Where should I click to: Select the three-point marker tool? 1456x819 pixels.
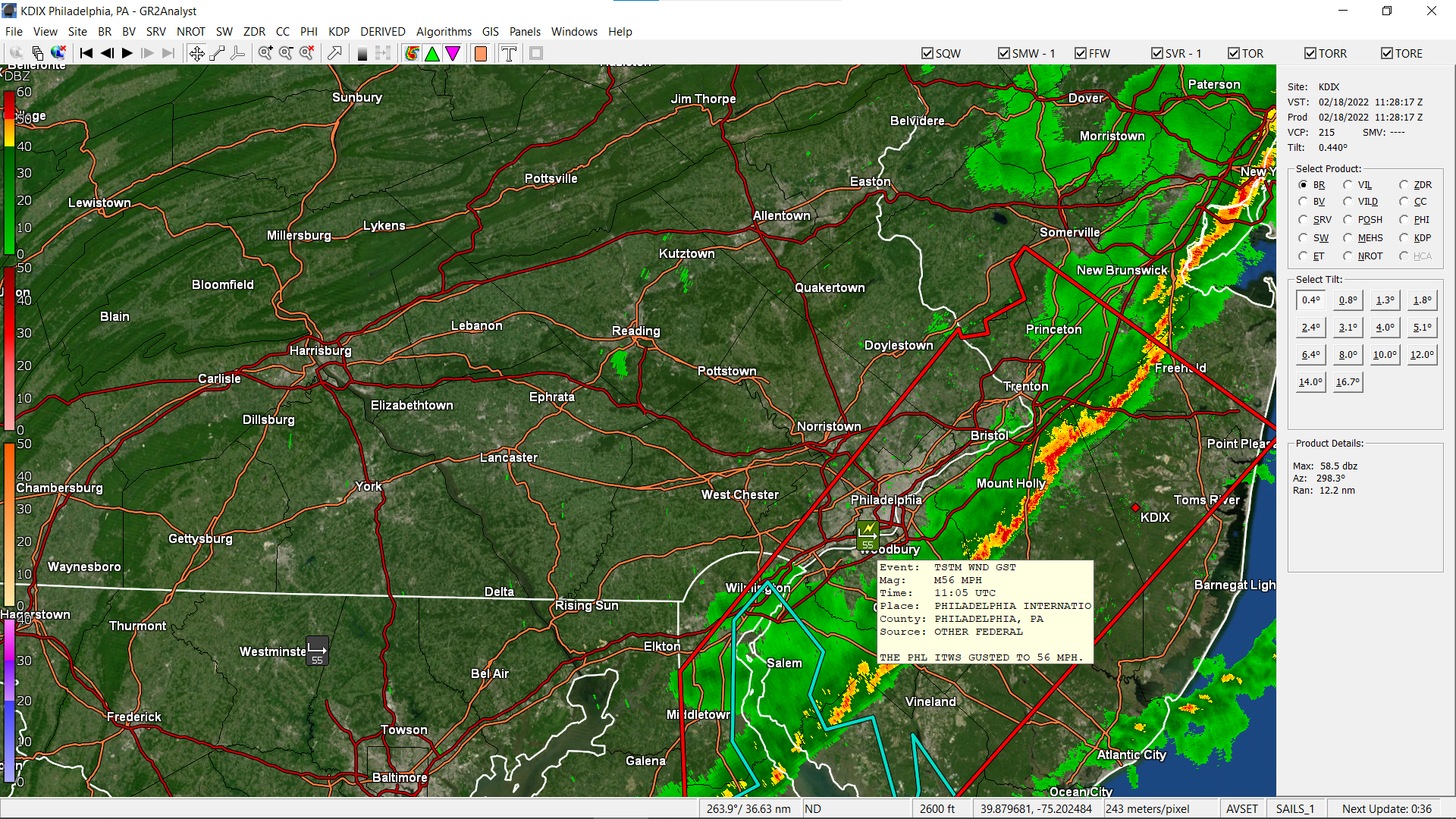coord(237,53)
